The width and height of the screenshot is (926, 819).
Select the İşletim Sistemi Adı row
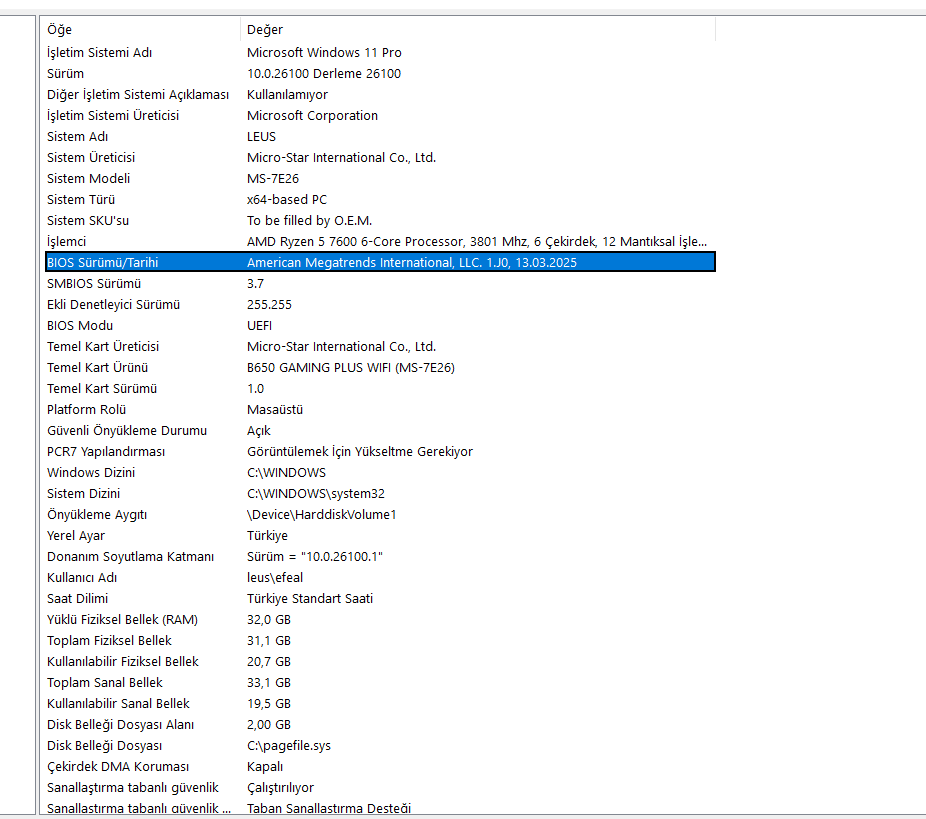380,53
